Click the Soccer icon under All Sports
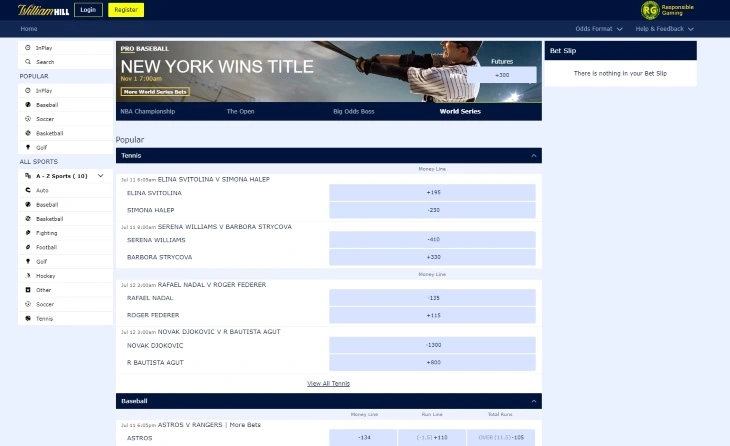 (28, 304)
